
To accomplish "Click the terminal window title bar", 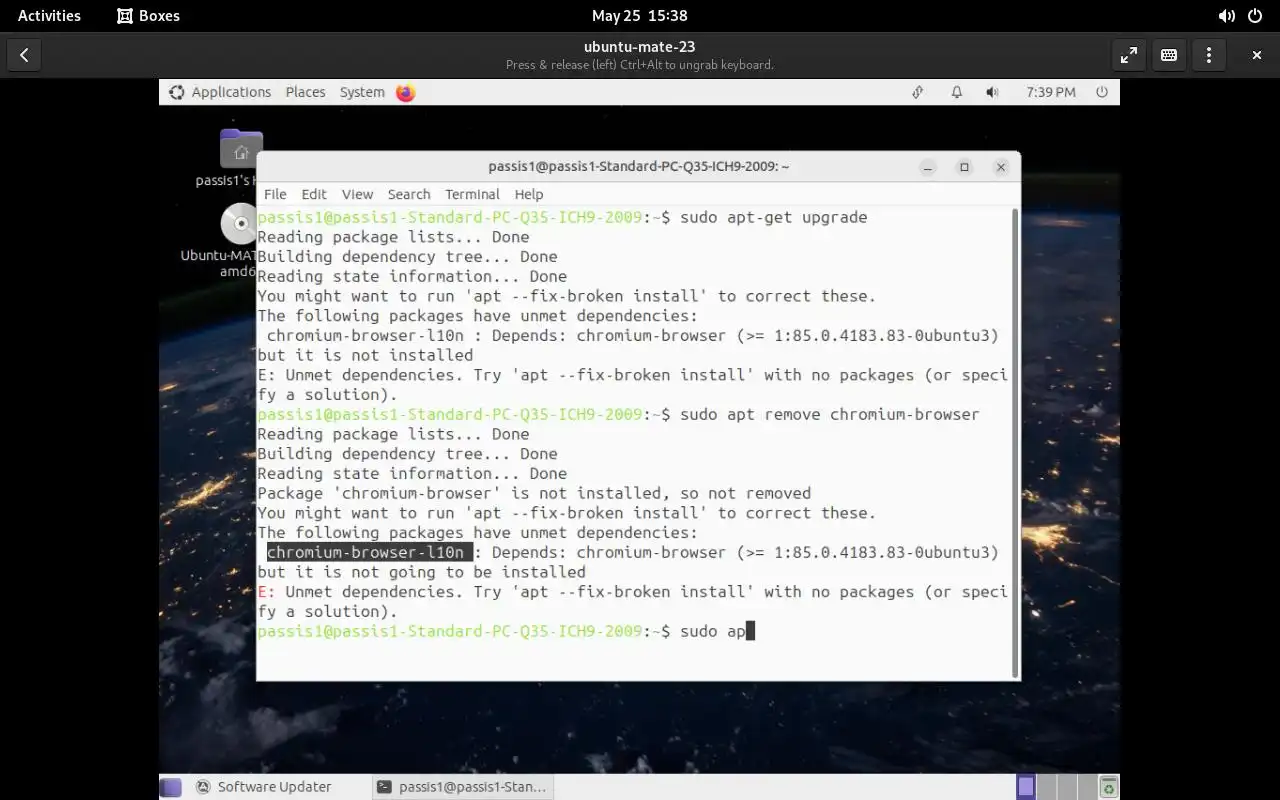I will (x=638, y=167).
